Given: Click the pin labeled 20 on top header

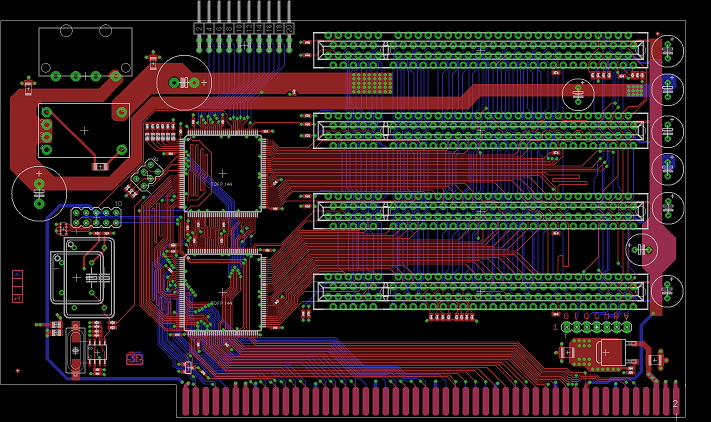Looking at the screenshot, I should click(x=289, y=28).
